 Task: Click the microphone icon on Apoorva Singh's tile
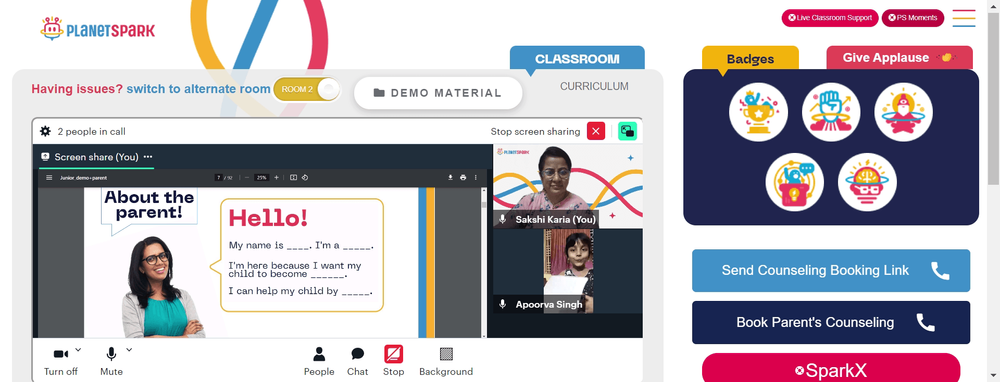[x=503, y=304]
